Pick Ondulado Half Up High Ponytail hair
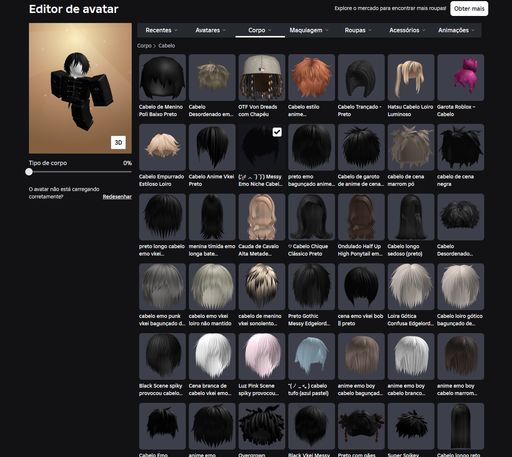 (x=361, y=217)
